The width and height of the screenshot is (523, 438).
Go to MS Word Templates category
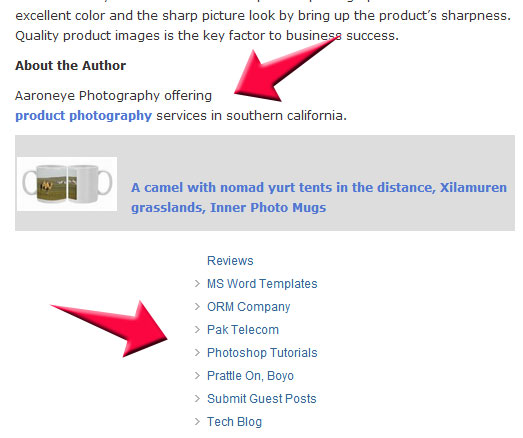pyautogui.click(x=262, y=284)
